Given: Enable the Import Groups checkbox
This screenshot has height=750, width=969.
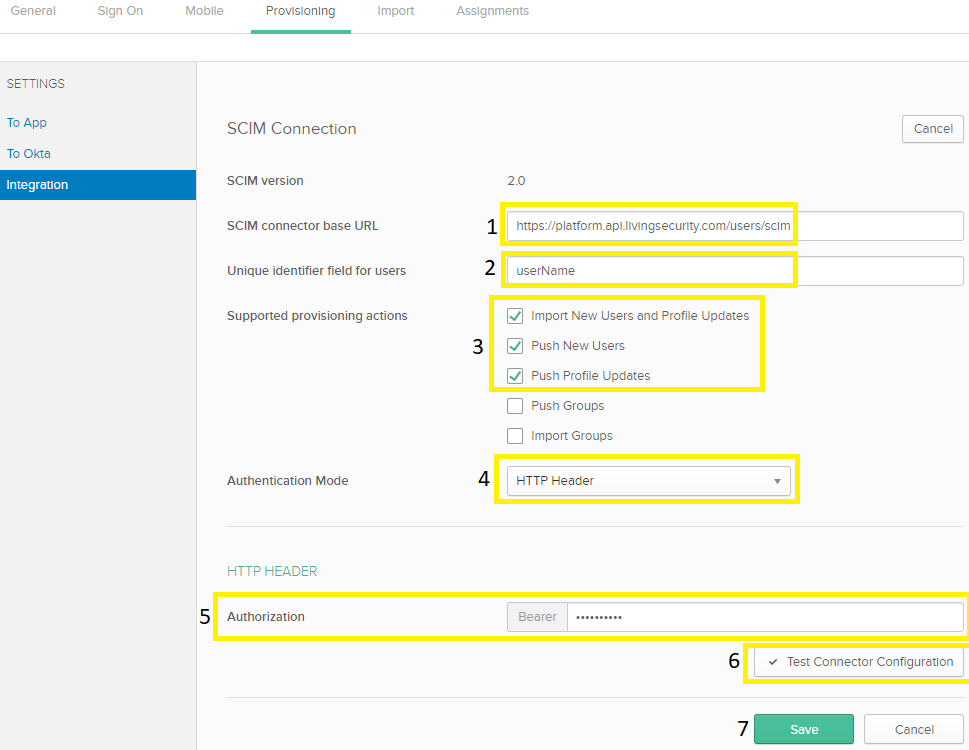Looking at the screenshot, I should pos(515,436).
